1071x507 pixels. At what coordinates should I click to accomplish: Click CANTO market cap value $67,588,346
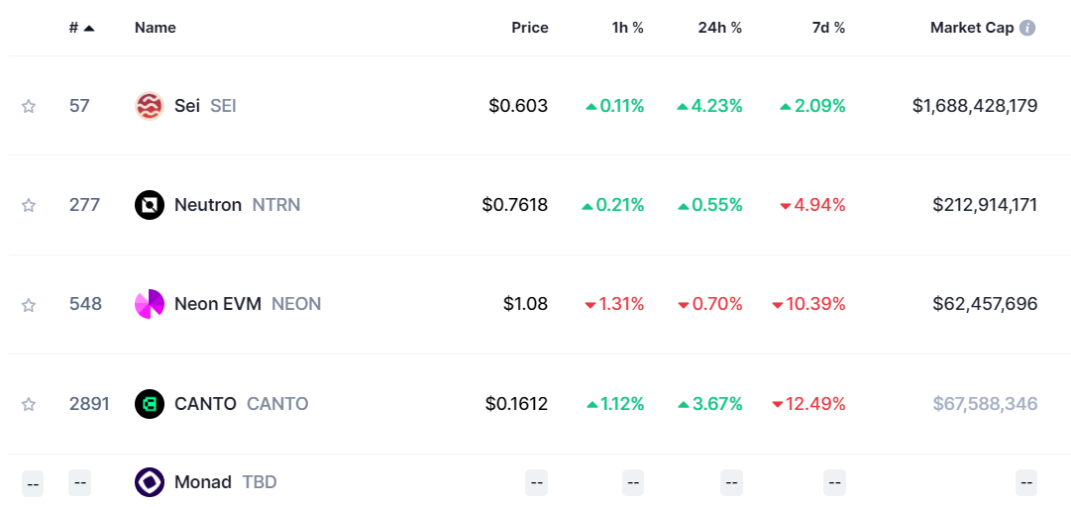(x=985, y=404)
